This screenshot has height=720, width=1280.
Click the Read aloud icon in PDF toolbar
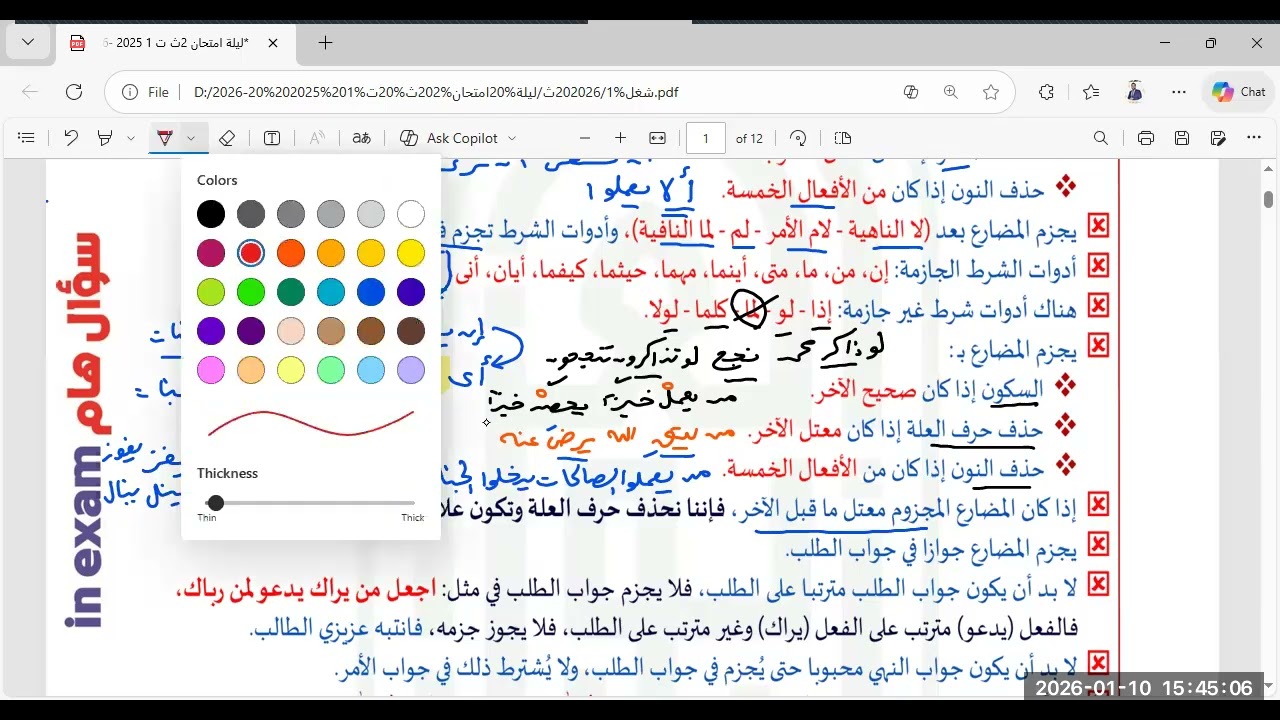pyautogui.click(x=317, y=138)
